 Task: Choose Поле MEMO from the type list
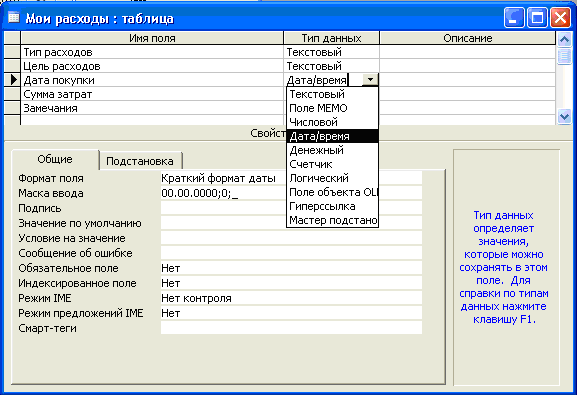point(332,108)
